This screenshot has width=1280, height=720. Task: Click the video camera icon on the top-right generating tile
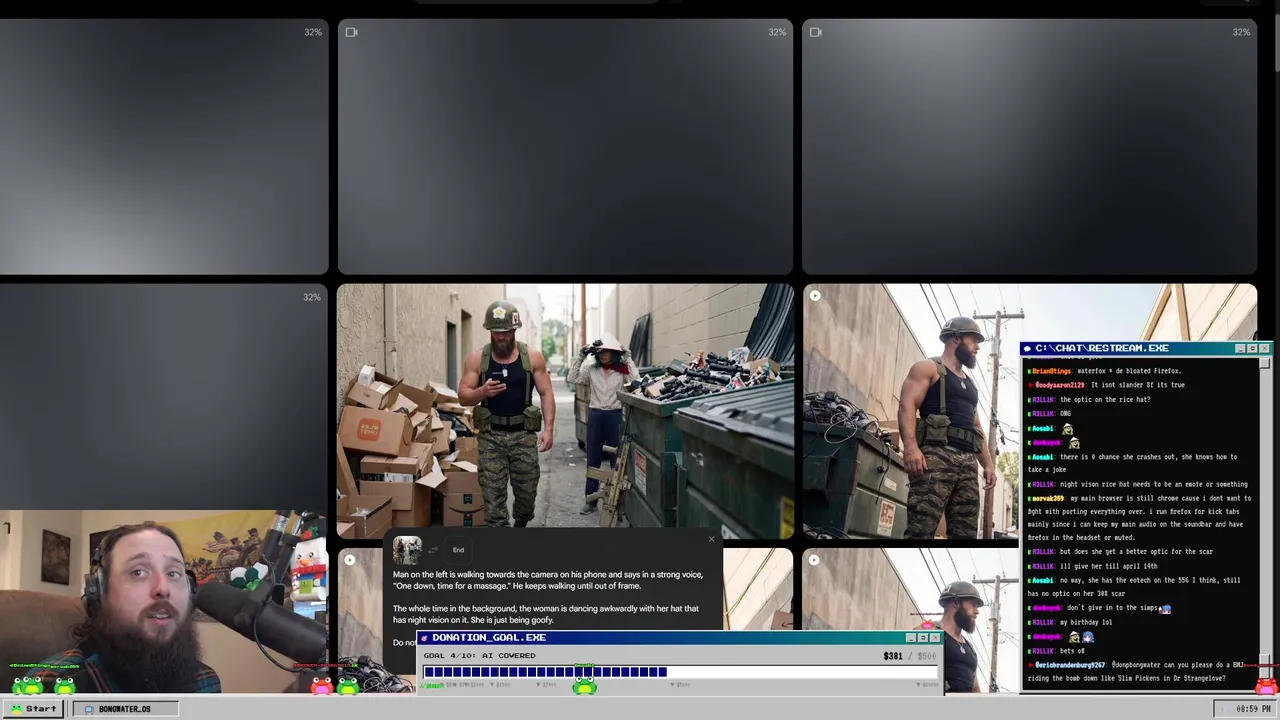815,32
